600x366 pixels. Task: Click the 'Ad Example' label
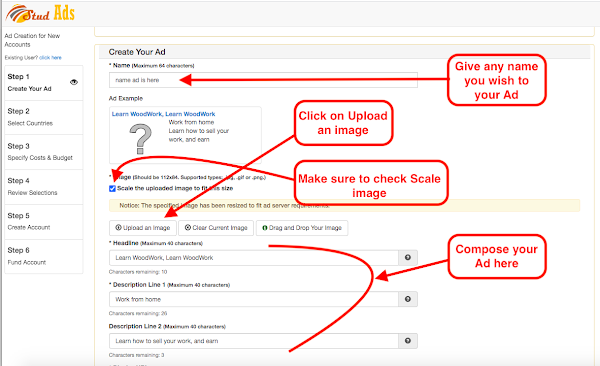pos(126,98)
